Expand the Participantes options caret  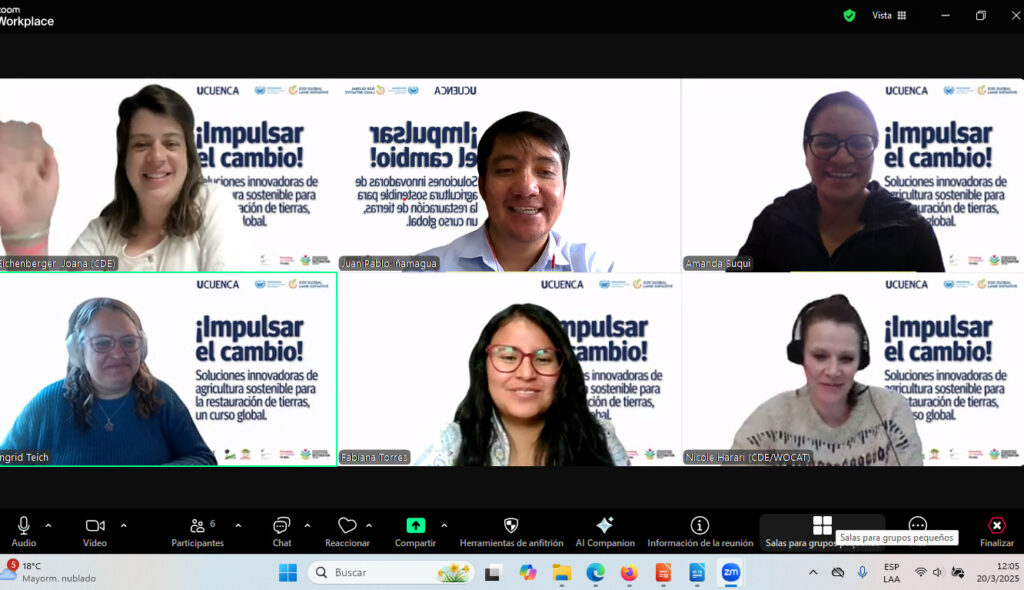tap(238, 525)
